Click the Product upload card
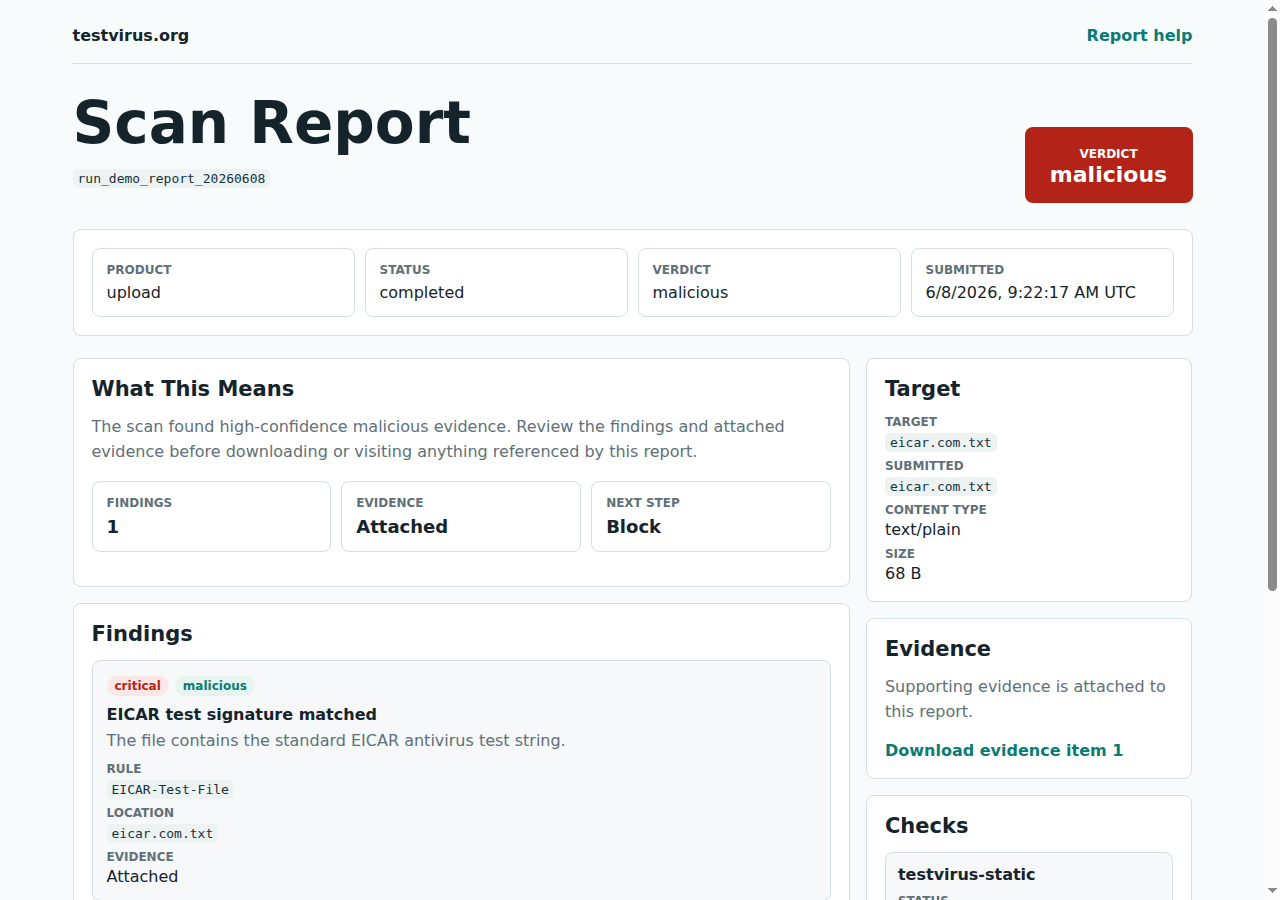Image resolution: width=1280 pixels, height=900 pixels. [223, 282]
